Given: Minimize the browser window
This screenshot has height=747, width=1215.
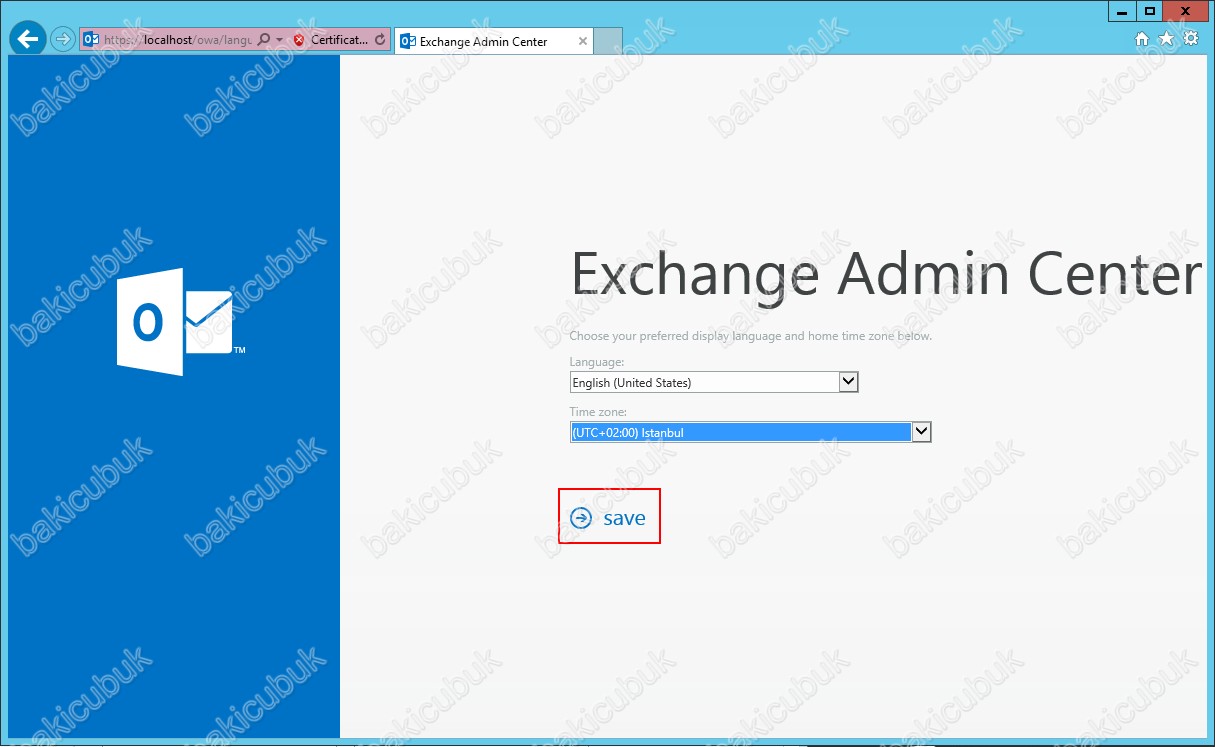Looking at the screenshot, I should [x=1122, y=10].
